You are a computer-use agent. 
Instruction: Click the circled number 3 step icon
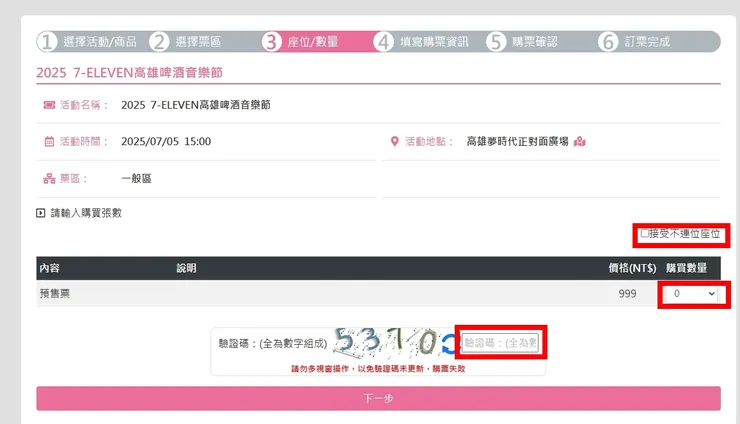tap(271, 42)
